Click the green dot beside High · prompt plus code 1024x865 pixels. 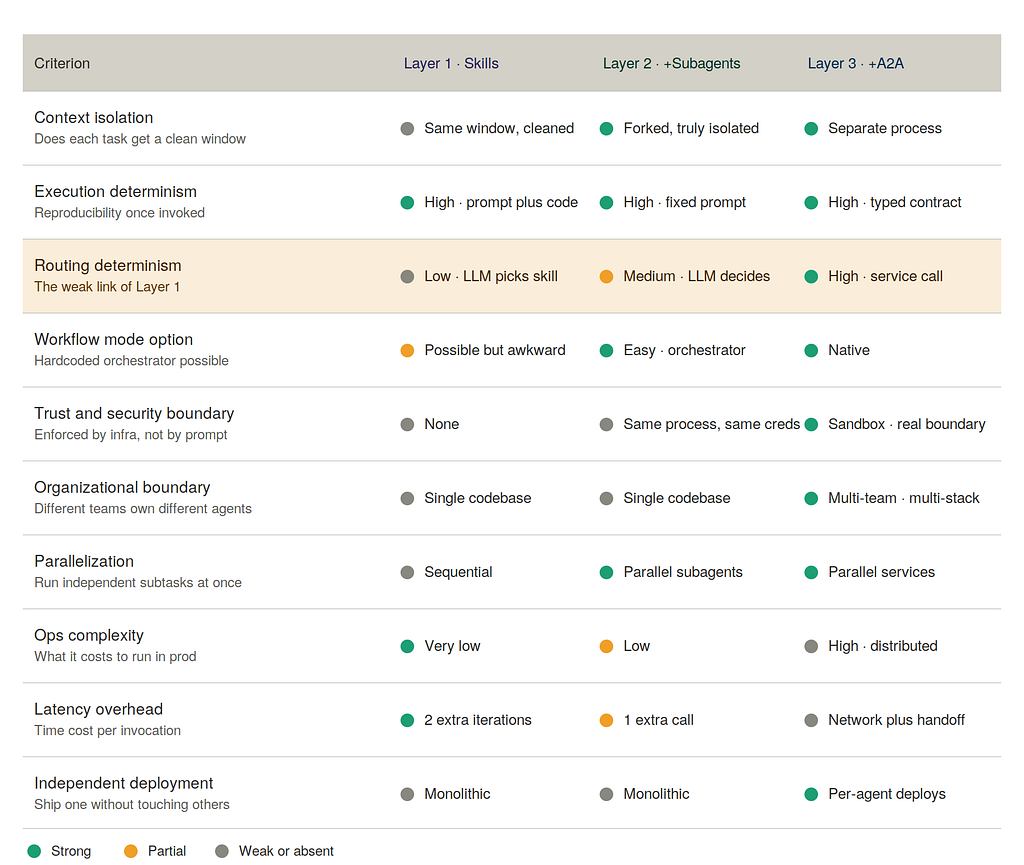(408, 202)
